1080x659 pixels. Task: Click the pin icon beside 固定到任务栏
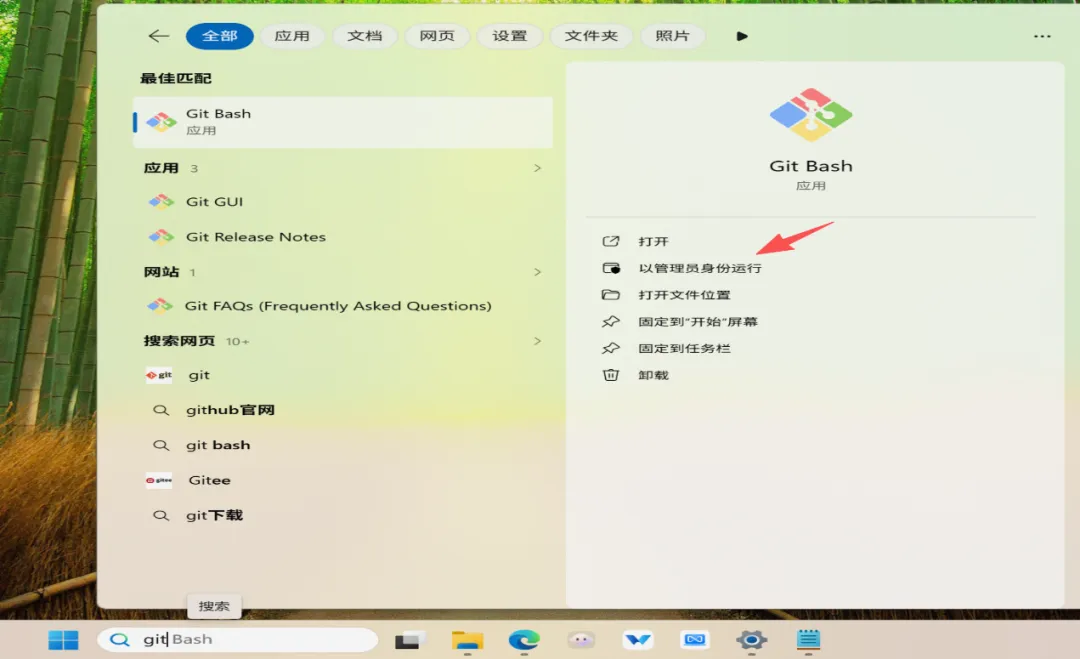click(x=611, y=348)
